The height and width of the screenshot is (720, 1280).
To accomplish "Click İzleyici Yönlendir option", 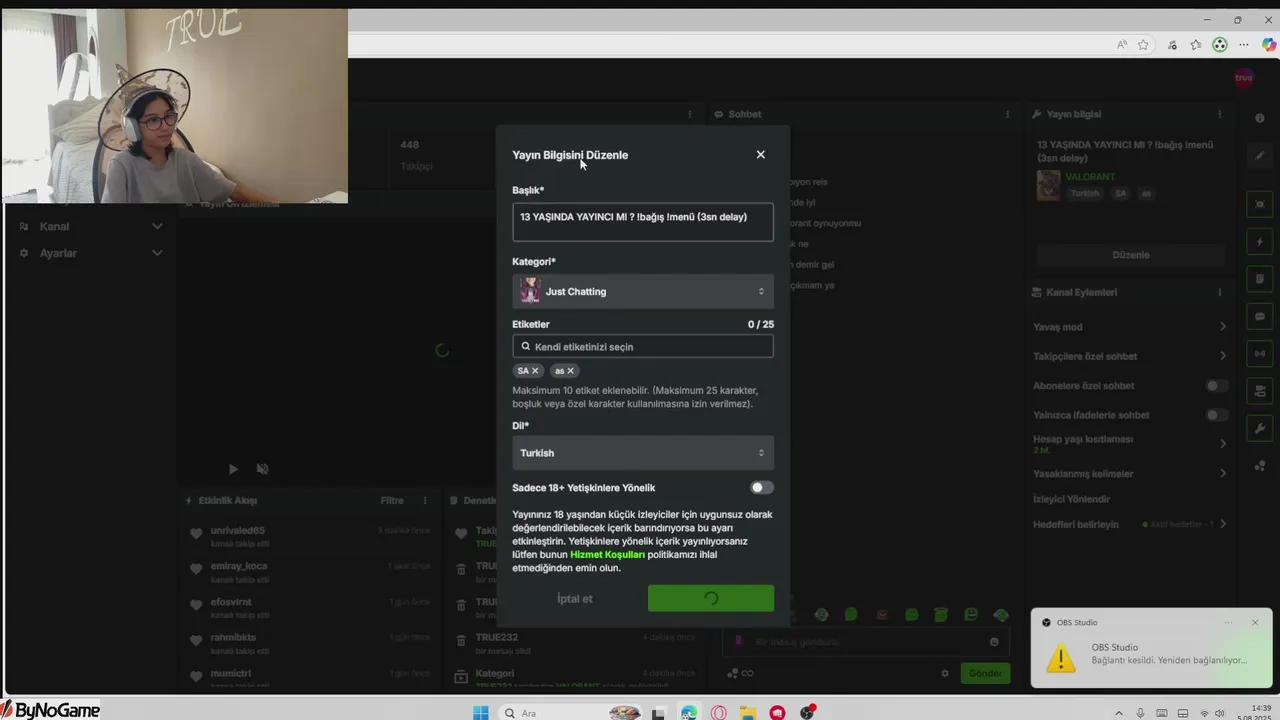I will tap(1071, 499).
